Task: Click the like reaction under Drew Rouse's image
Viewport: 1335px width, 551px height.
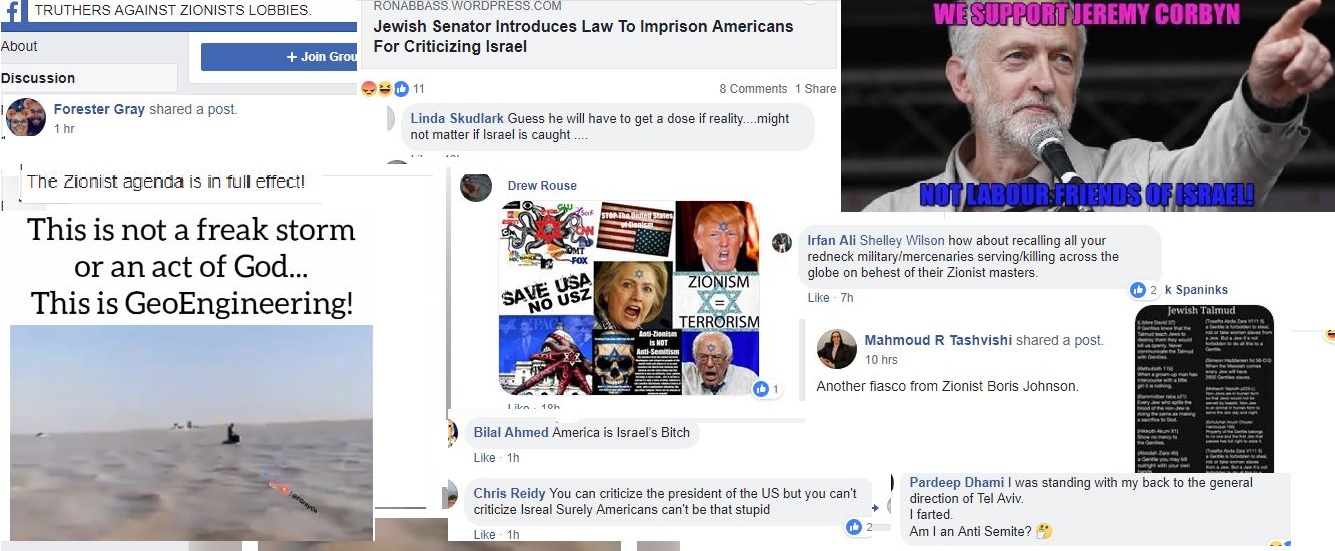Action: pos(761,389)
